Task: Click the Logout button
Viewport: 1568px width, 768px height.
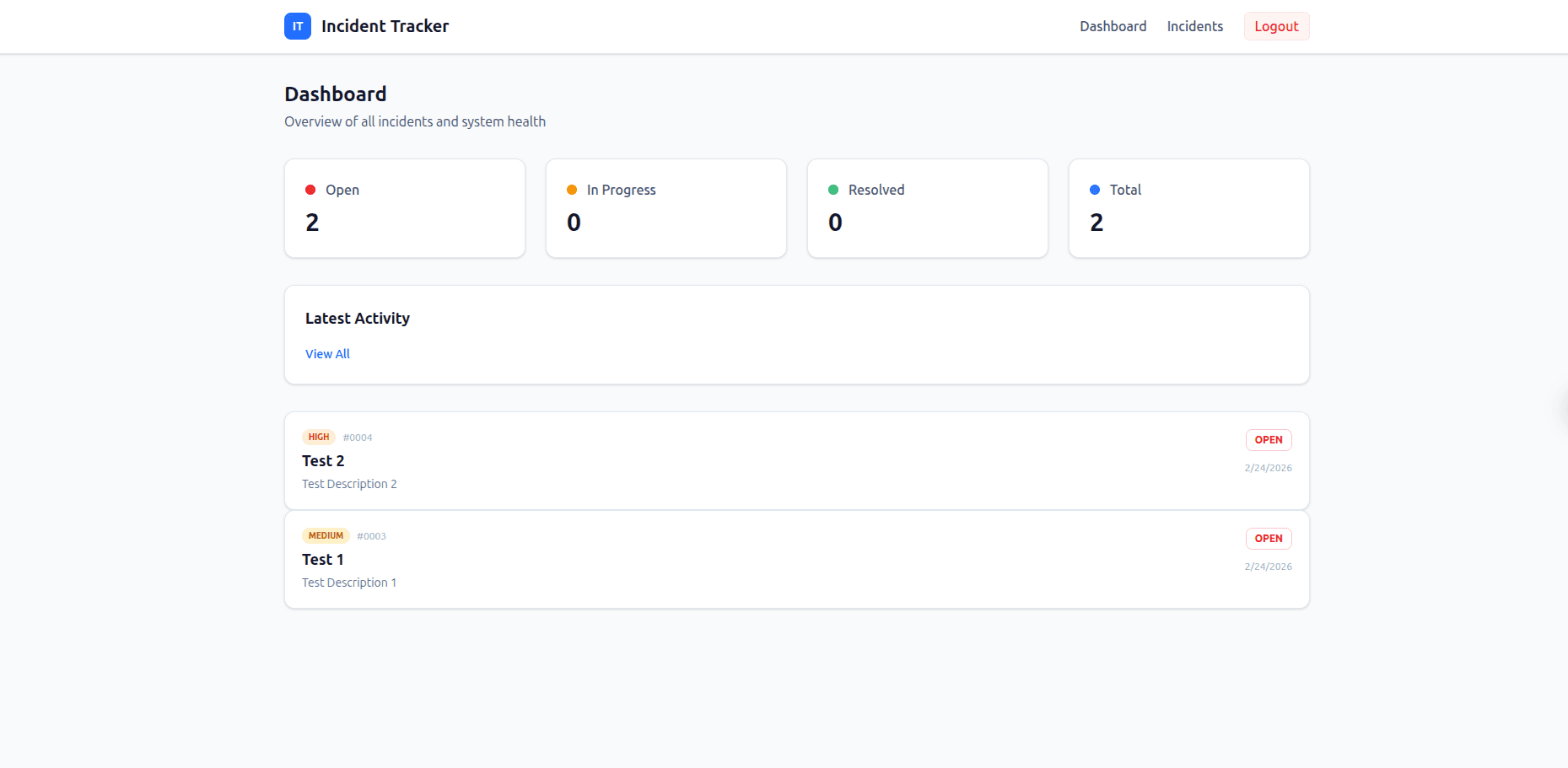Action: pos(1276,26)
